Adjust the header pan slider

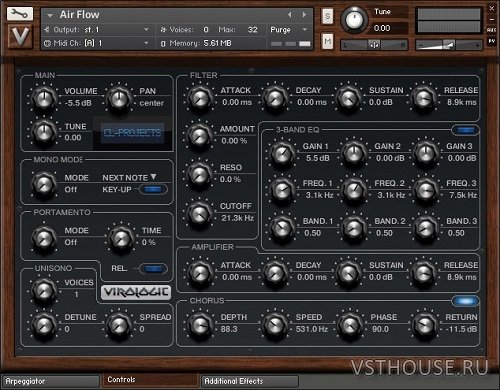point(374,45)
